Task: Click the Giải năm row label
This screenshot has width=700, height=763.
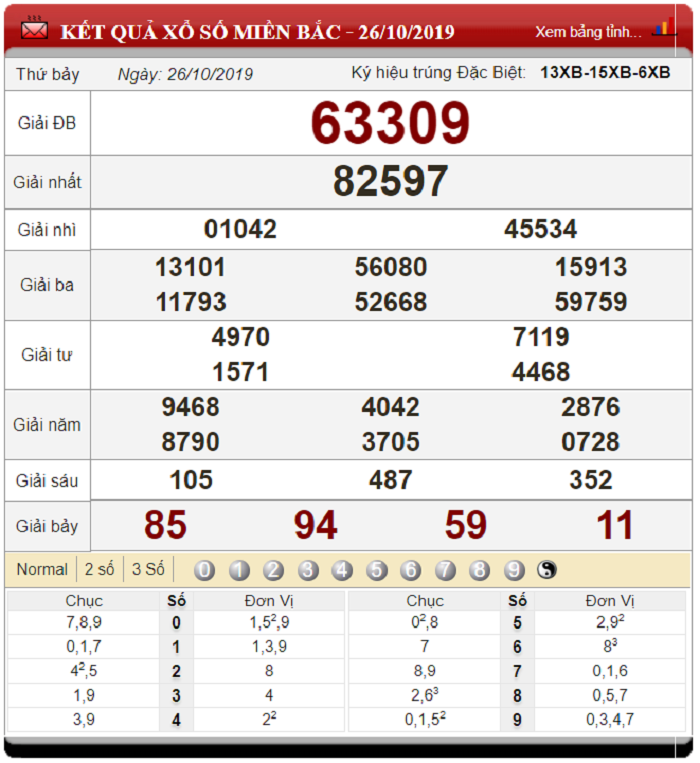Action: point(47,425)
